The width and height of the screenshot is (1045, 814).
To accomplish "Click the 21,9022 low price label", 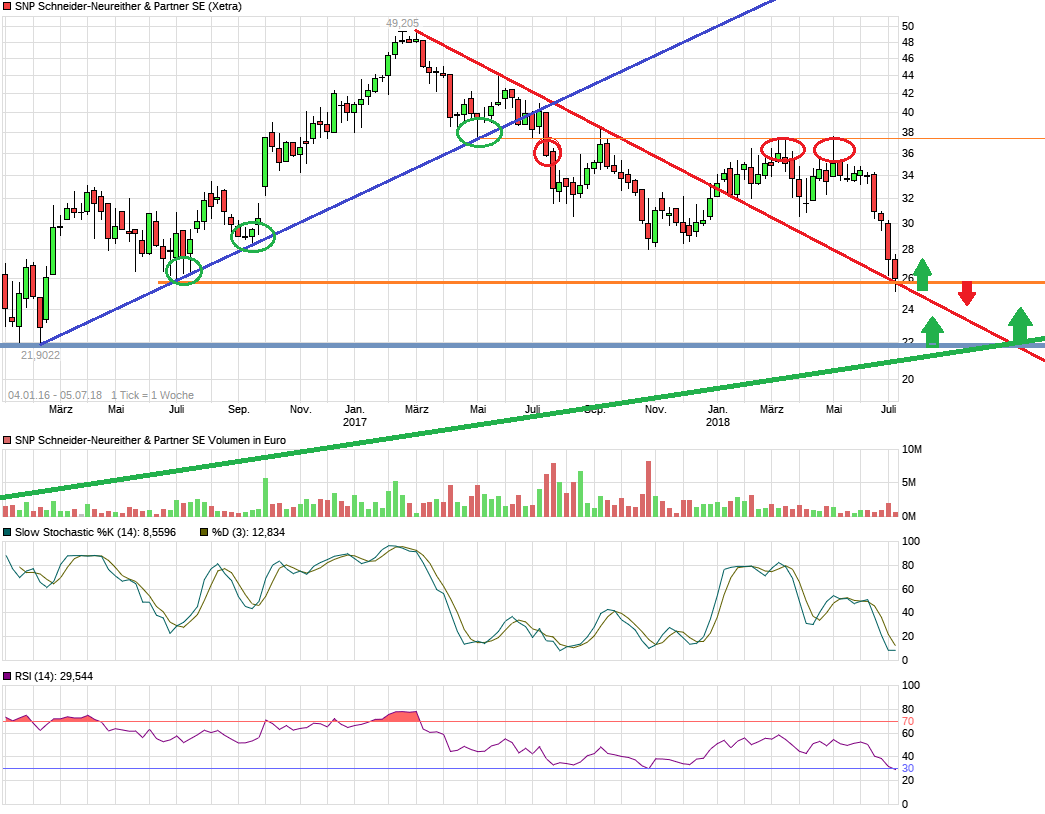I will tap(40, 355).
